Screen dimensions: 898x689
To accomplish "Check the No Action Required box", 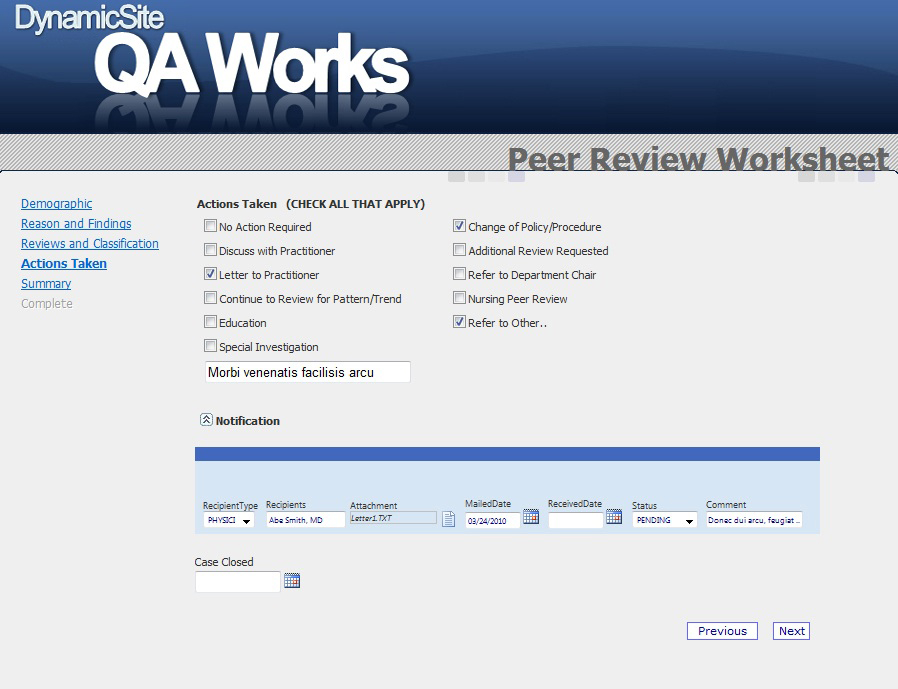I will pyautogui.click(x=211, y=227).
